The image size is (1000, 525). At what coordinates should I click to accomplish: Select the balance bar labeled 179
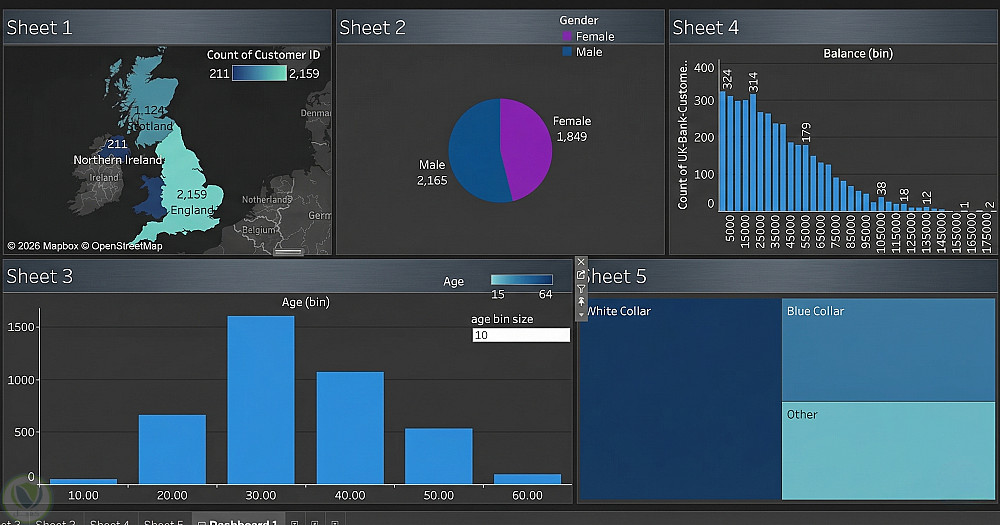click(x=805, y=178)
